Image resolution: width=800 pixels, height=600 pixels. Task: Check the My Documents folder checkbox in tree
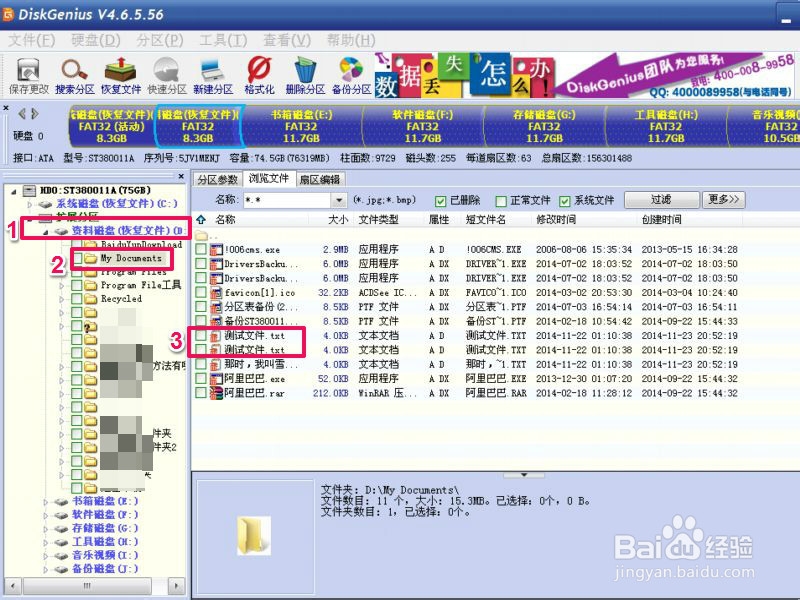click(77, 259)
